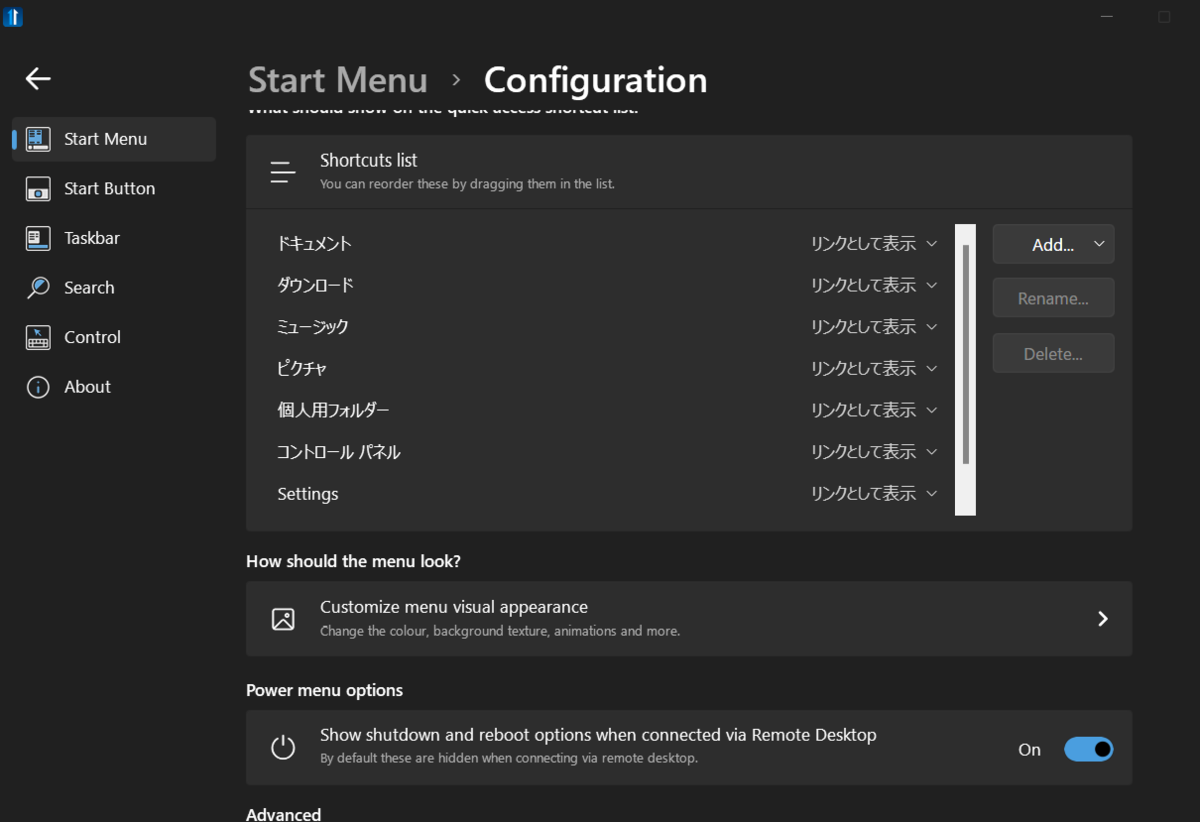Open Customize menu visual appearance
This screenshot has height=822, width=1200.
click(688, 618)
